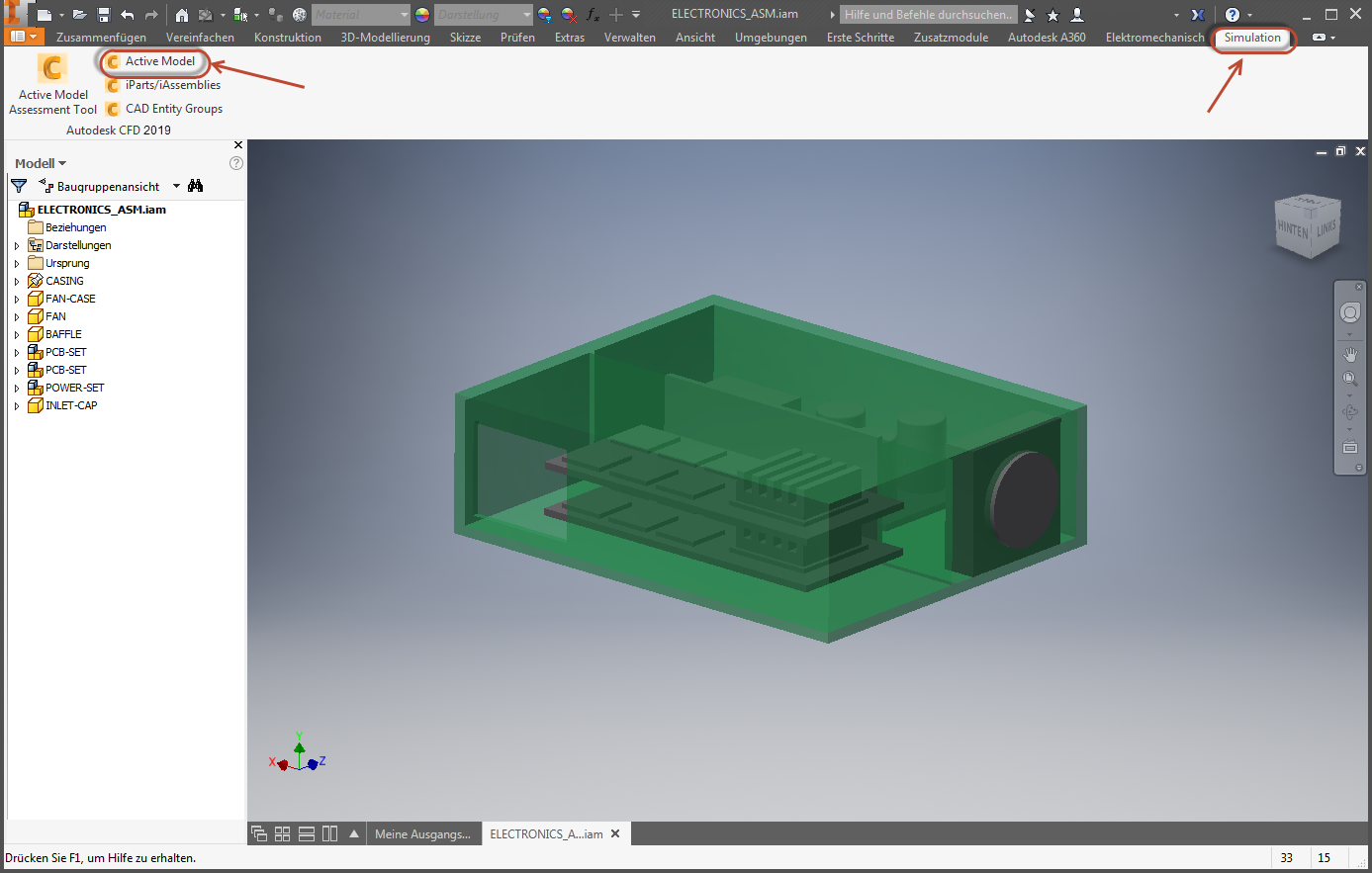The image size is (1372, 873).
Task: Switch to the Zusammenfügen ribbon tab
Action: click(x=101, y=38)
